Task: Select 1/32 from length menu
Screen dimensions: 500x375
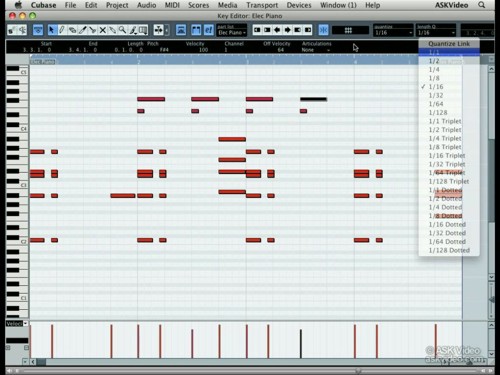Action: (449, 96)
